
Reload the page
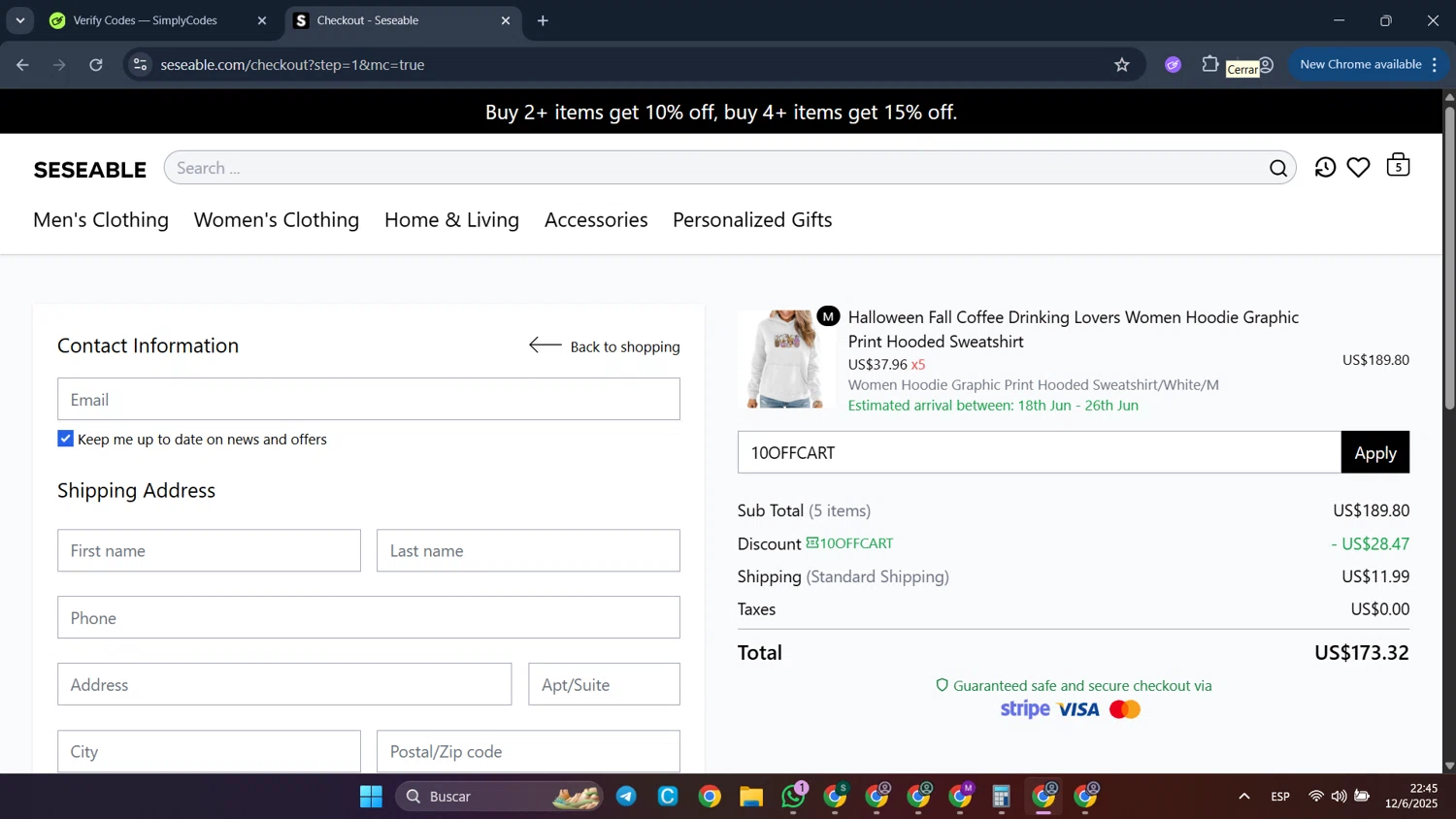(x=96, y=65)
